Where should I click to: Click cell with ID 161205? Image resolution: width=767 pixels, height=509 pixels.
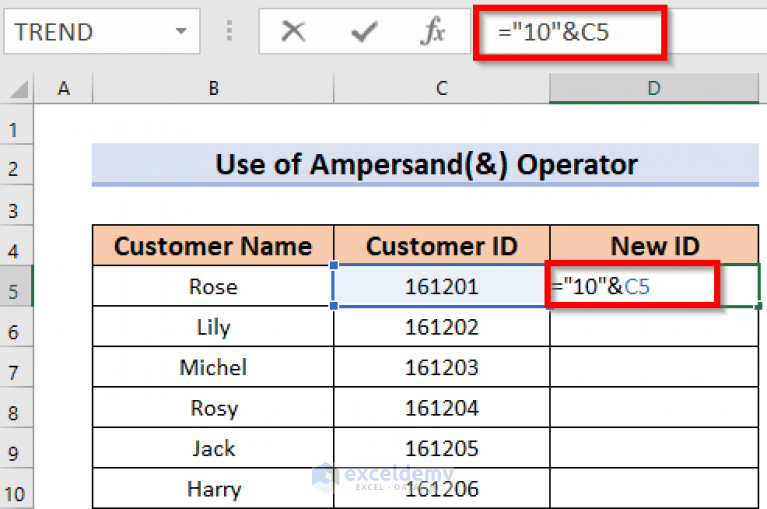442,448
